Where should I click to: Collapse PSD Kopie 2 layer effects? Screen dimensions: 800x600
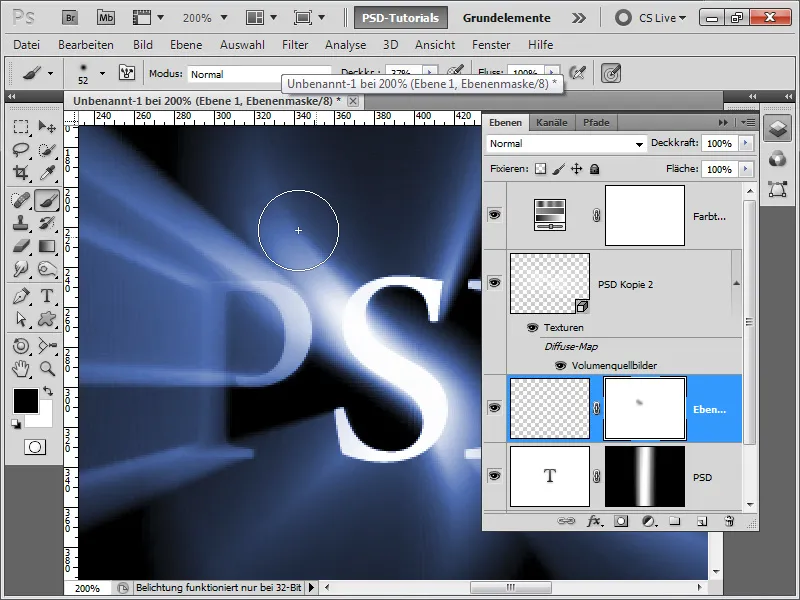[x=736, y=283]
